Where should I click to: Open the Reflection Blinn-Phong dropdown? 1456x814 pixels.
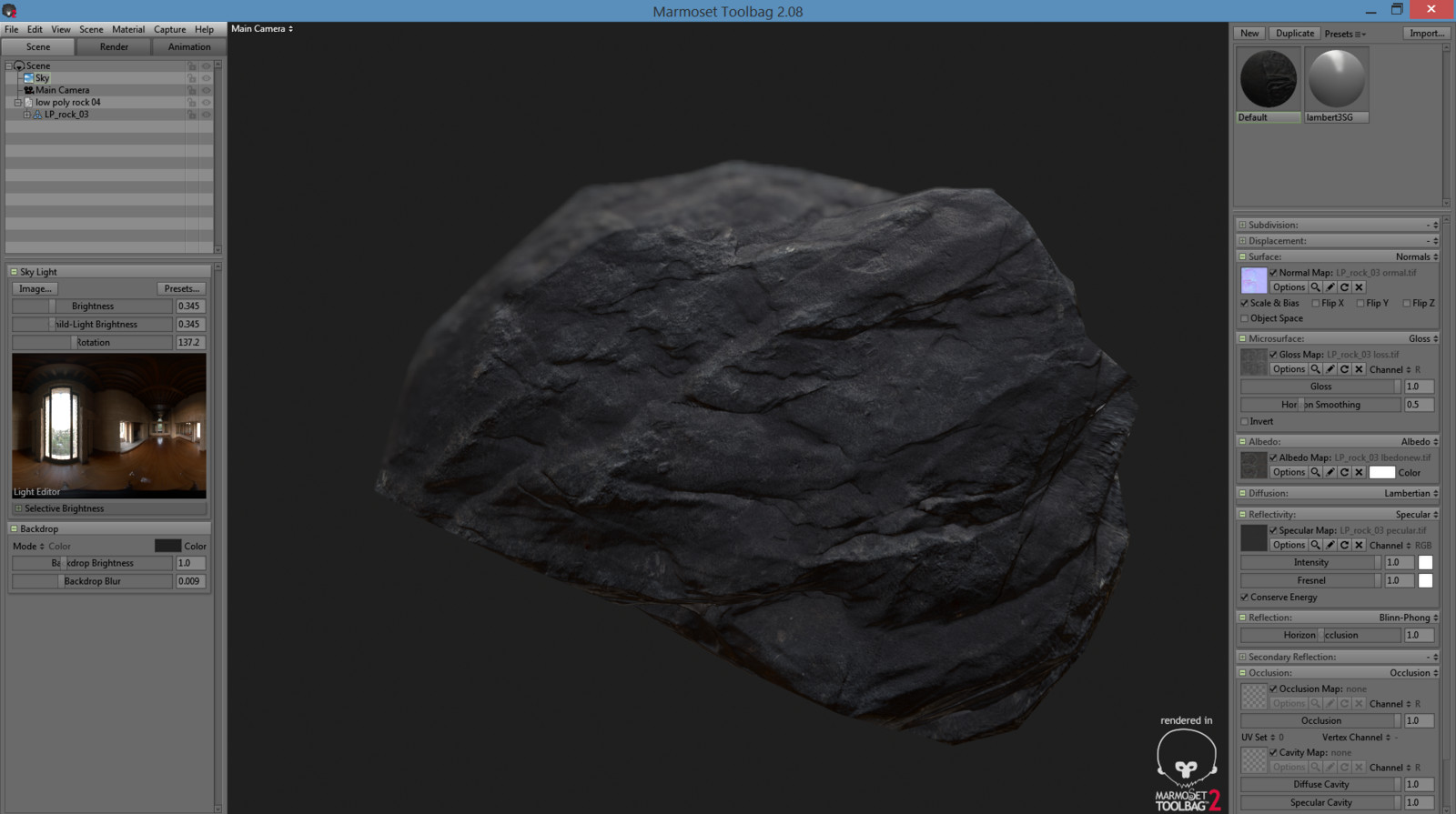1409,618
